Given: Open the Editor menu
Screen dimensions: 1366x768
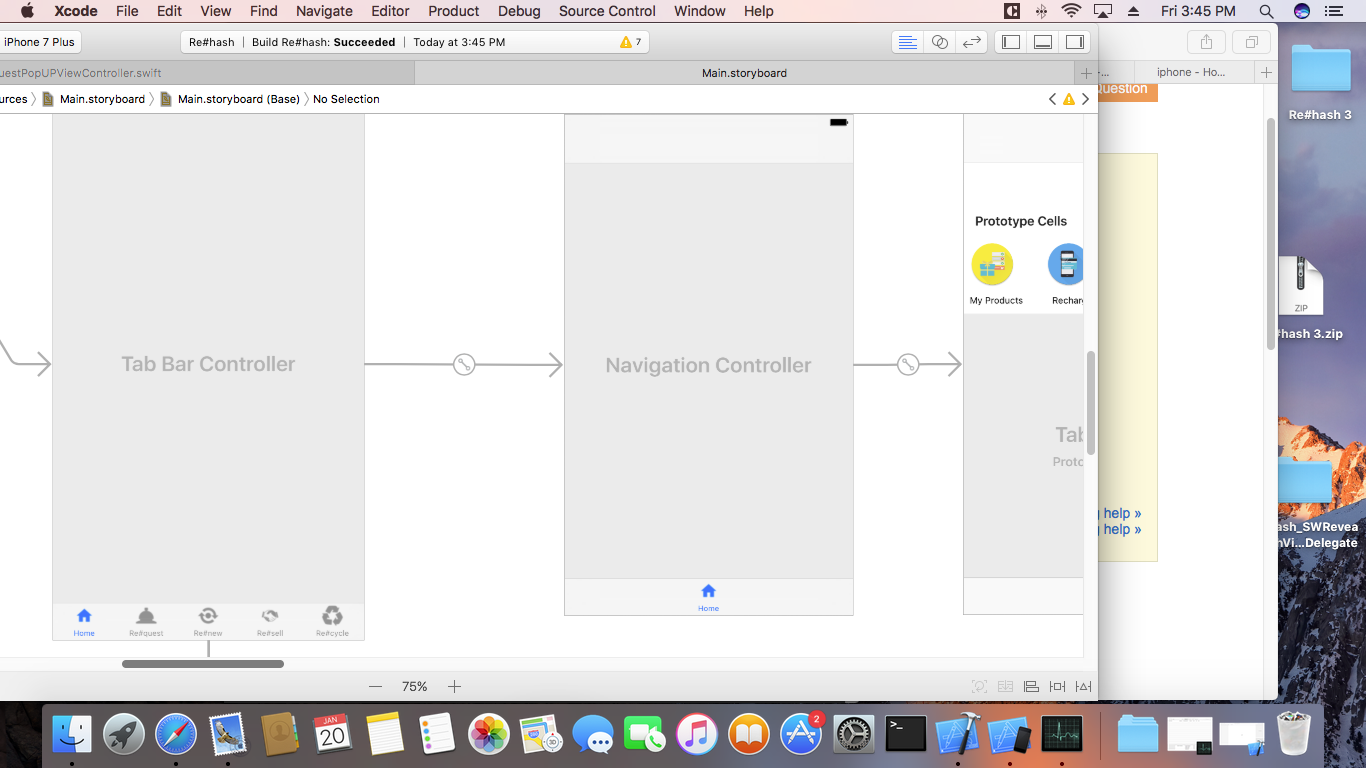Looking at the screenshot, I should (390, 11).
